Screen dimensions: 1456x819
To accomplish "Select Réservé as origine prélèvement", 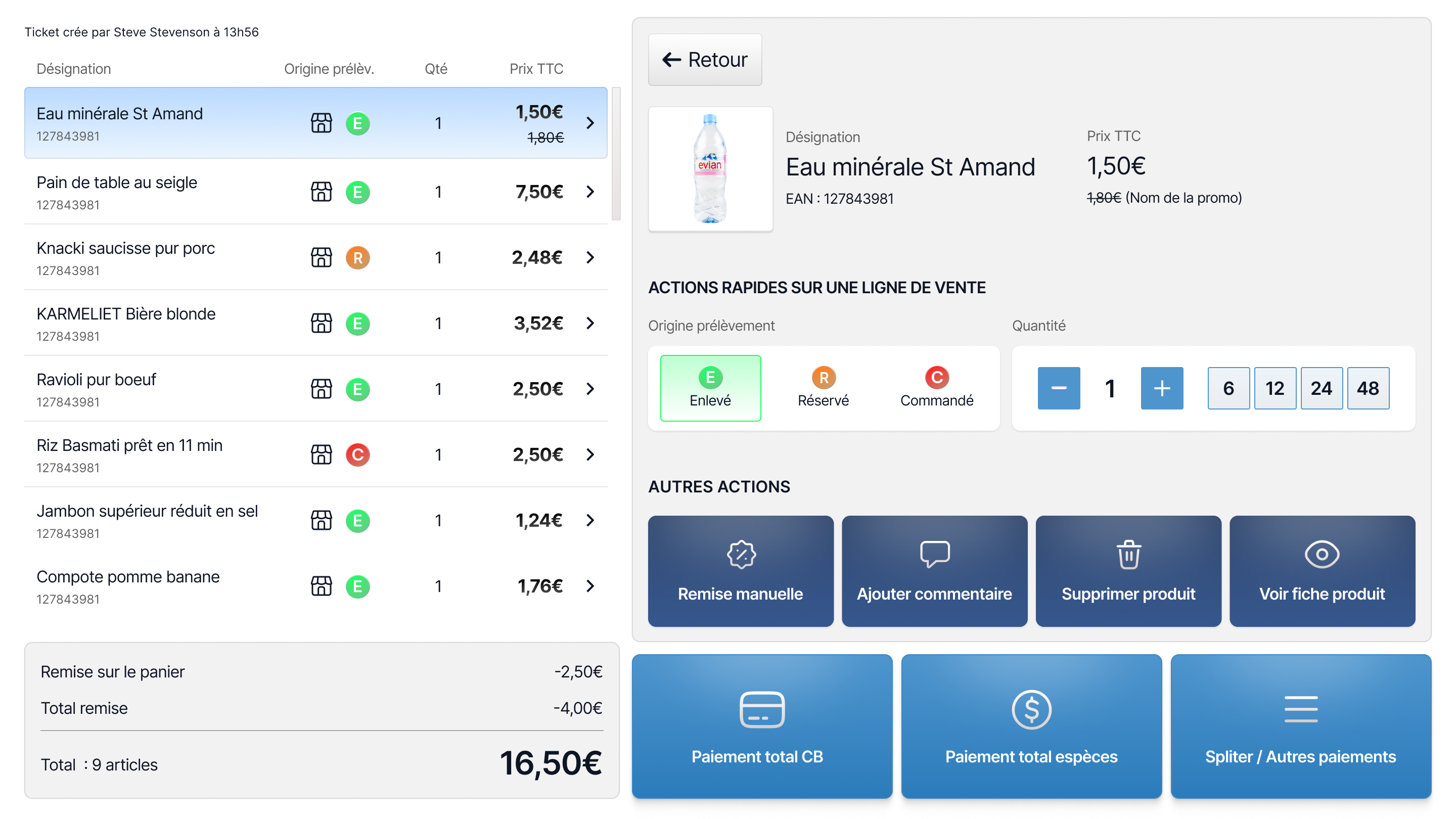I will [x=823, y=388].
